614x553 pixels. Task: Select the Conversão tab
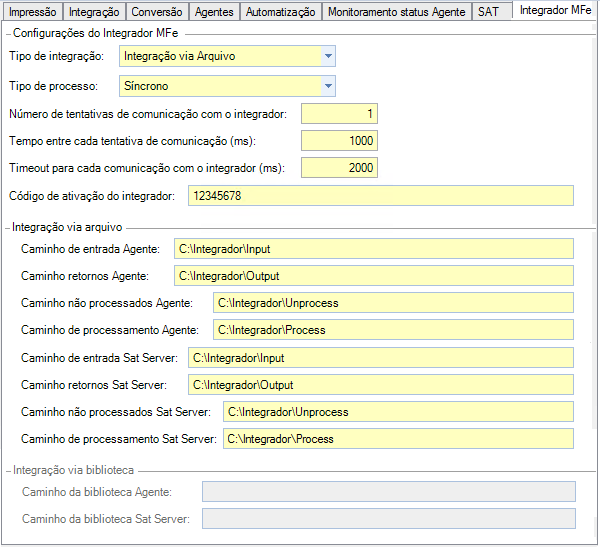click(x=156, y=12)
